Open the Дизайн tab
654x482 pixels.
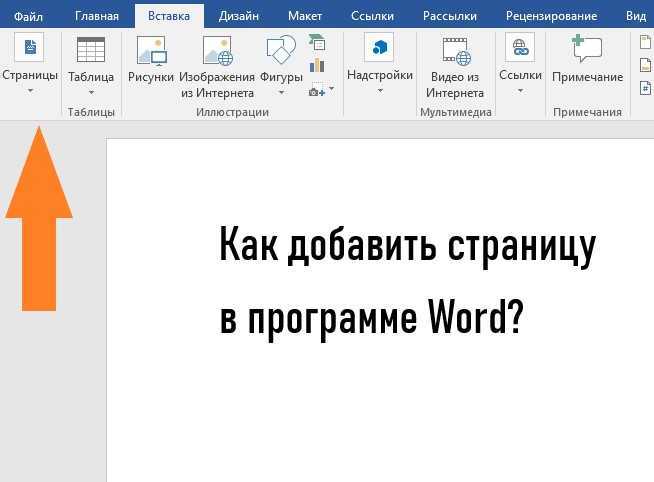[239, 16]
